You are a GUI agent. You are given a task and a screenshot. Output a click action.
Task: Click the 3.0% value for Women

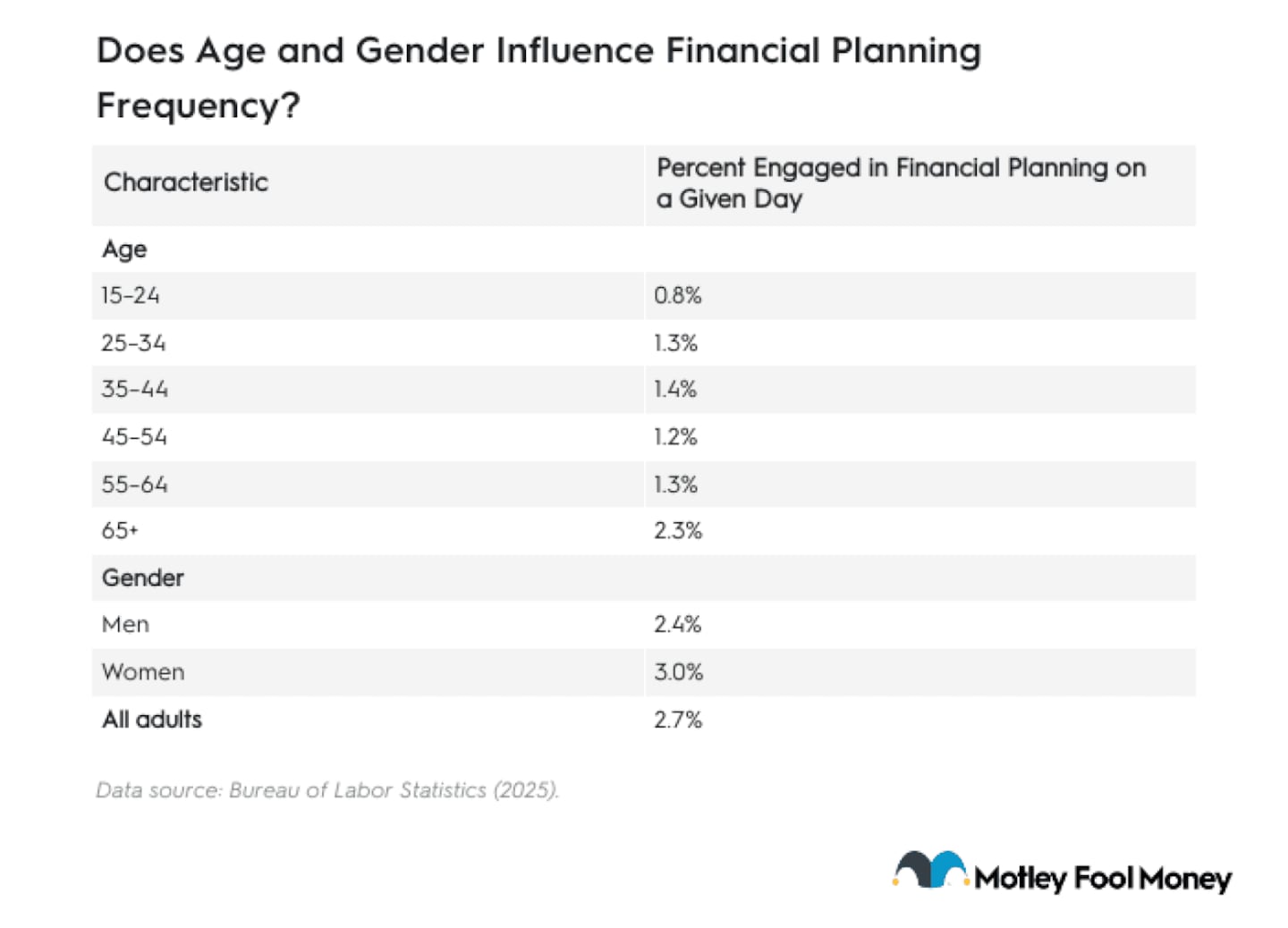click(x=678, y=672)
